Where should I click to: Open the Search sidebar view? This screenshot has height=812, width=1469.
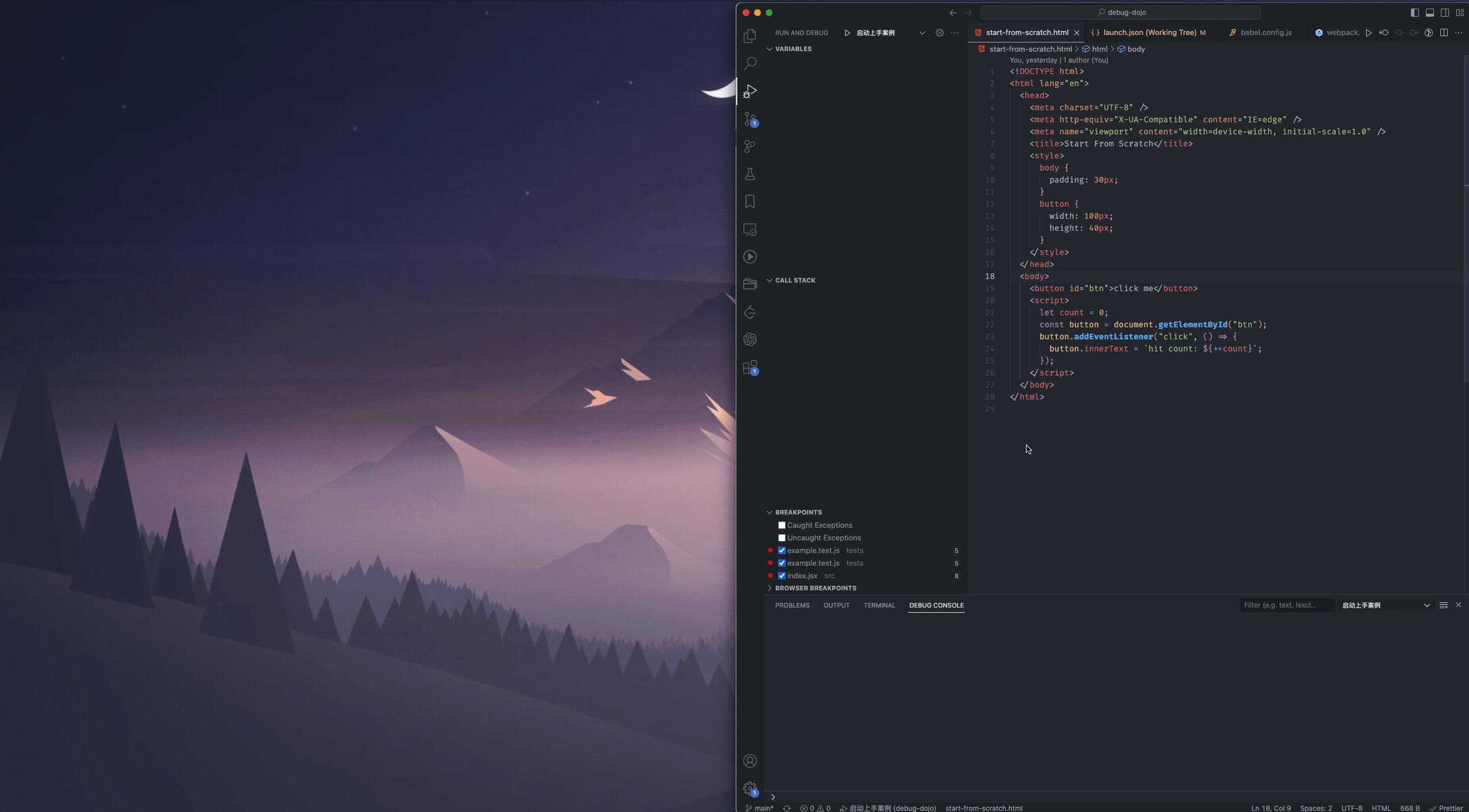pyautogui.click(x=750, y=63)
